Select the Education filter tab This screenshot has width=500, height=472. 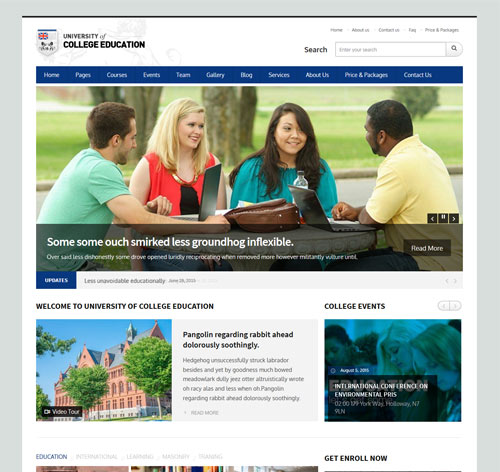point(51,457)
